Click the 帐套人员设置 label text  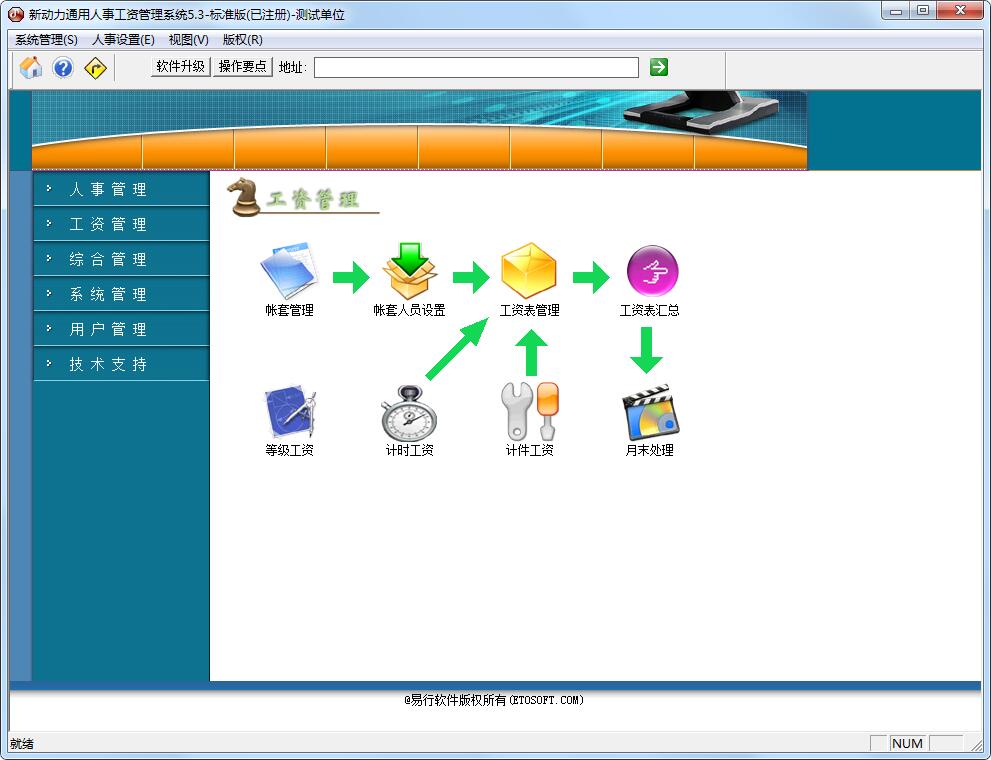tap(410, 310)
